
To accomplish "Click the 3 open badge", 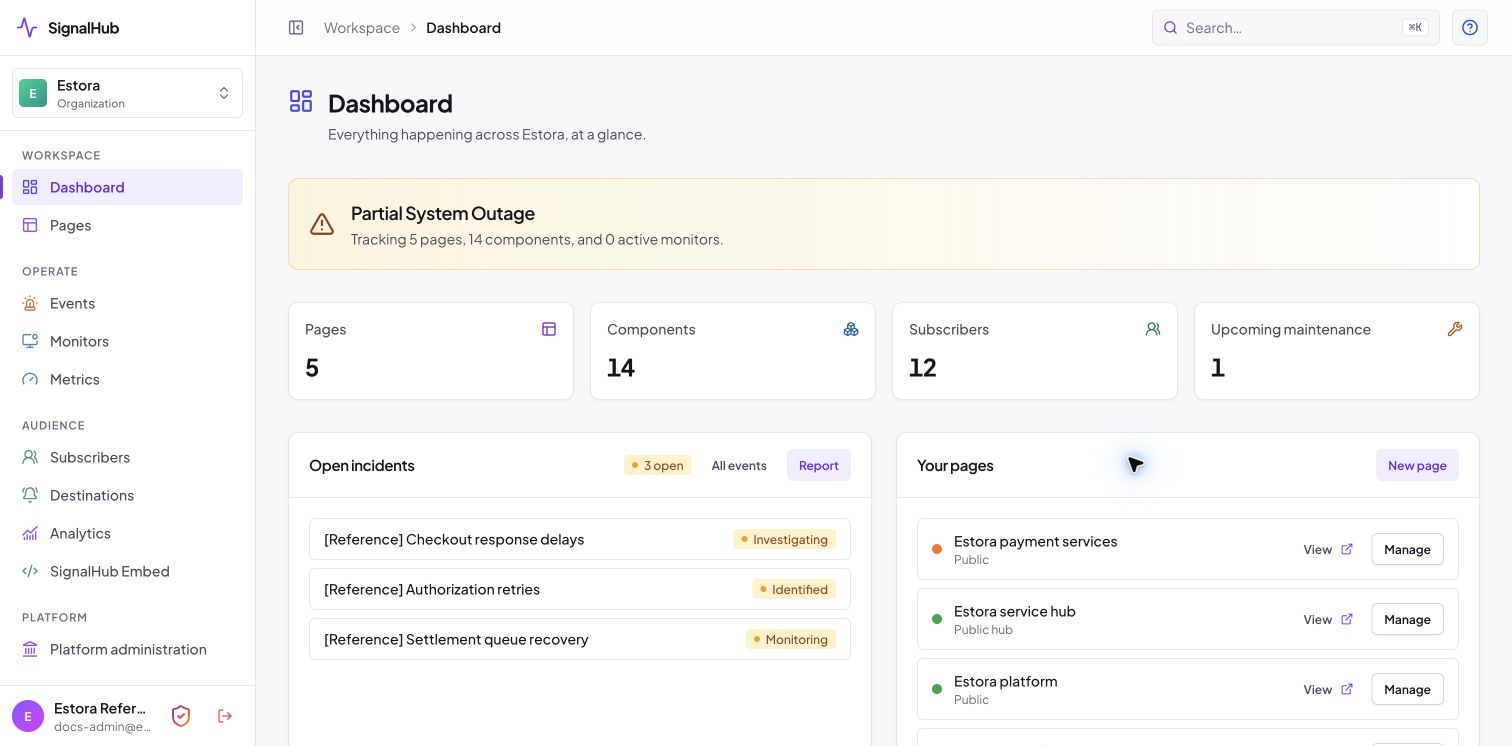I will click(x=658, y=465).
